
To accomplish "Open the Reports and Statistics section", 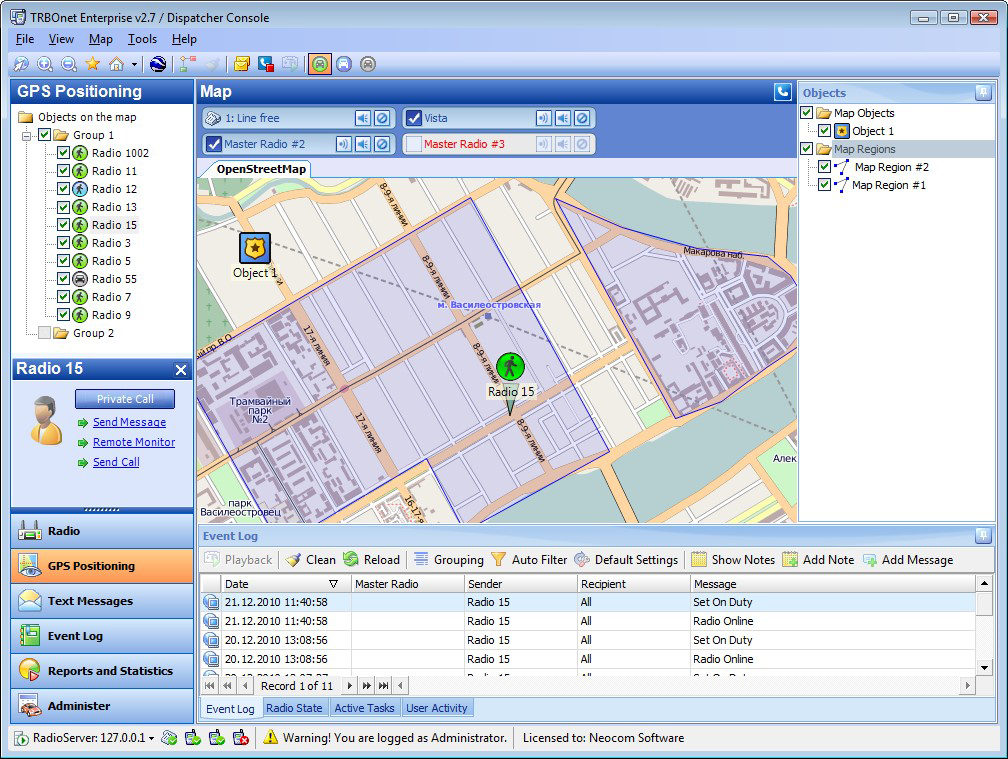I will pyautogui.click(x=102, y=671).
